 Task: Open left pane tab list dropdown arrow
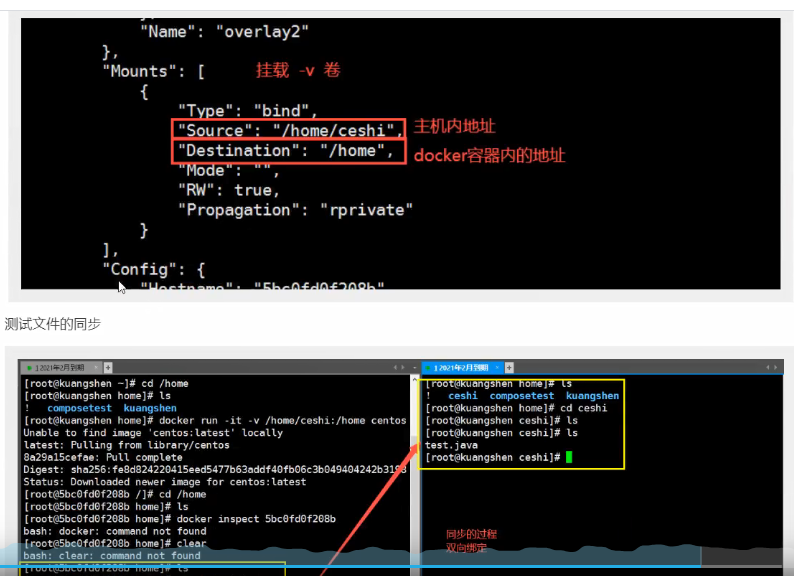coord(414,368)
